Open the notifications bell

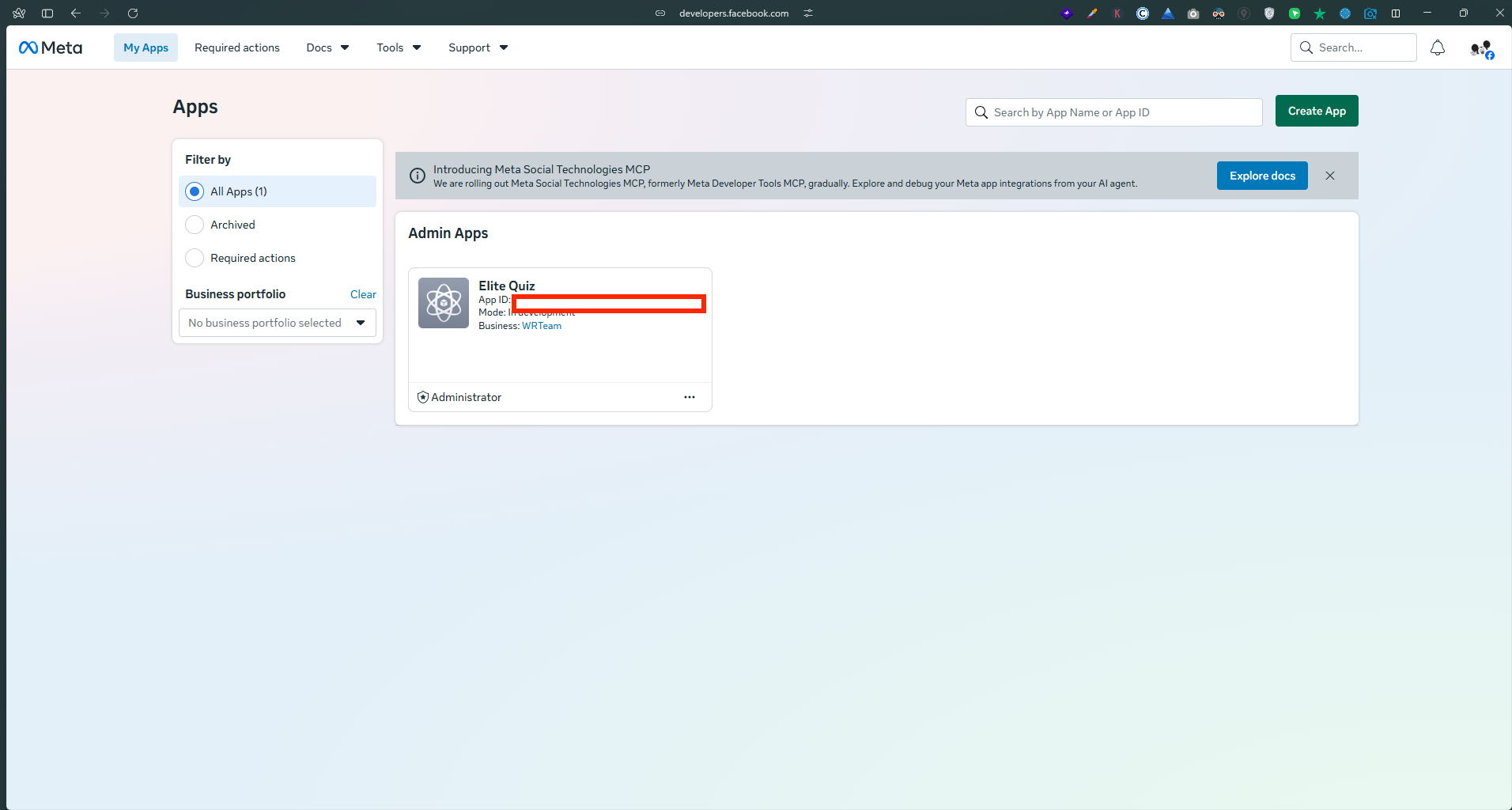(1438, 47)
